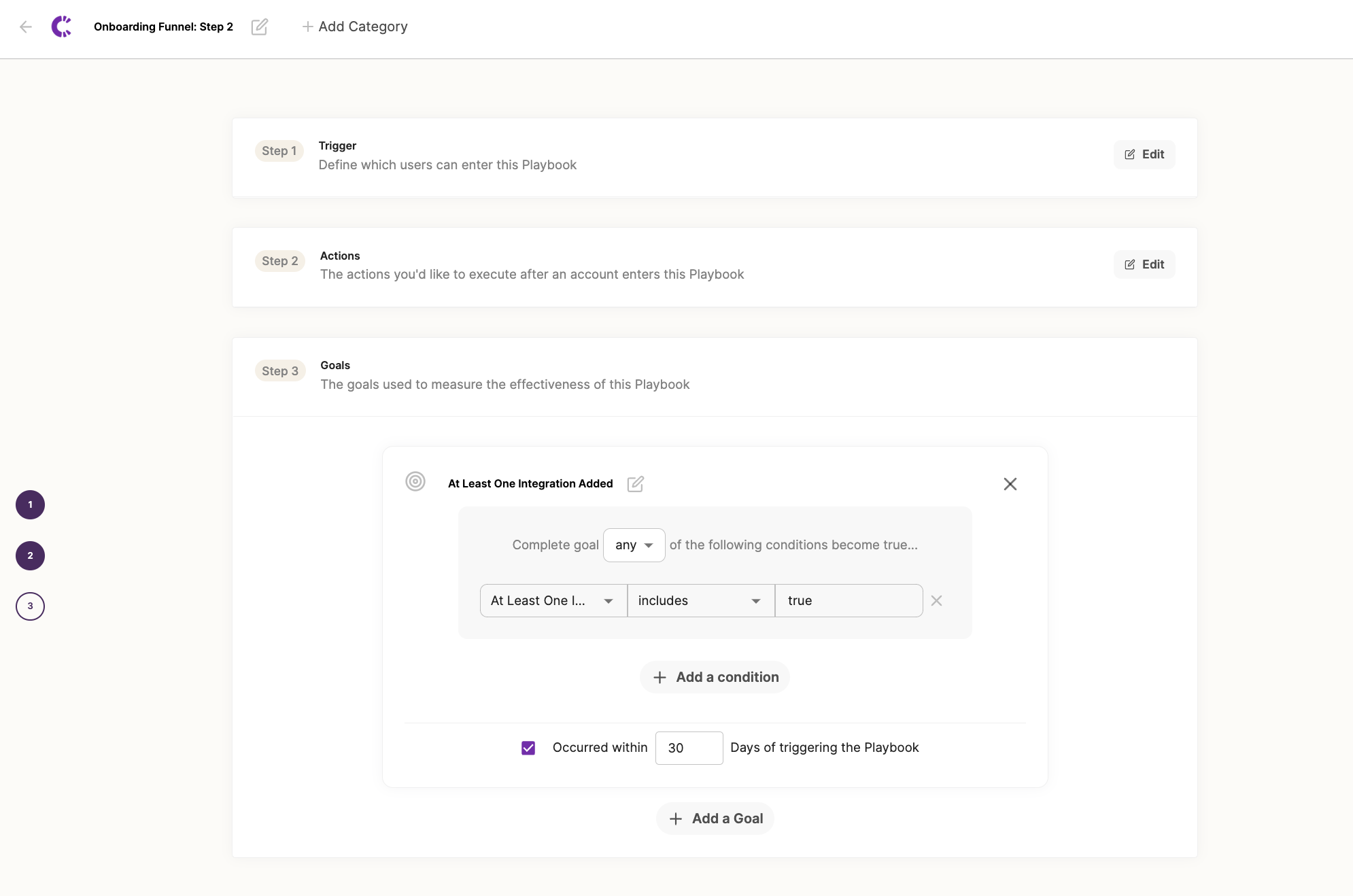Screen dimensions: 1353x896
Task: Open the any/all conditions dropdown
Action: pos(634,545)
